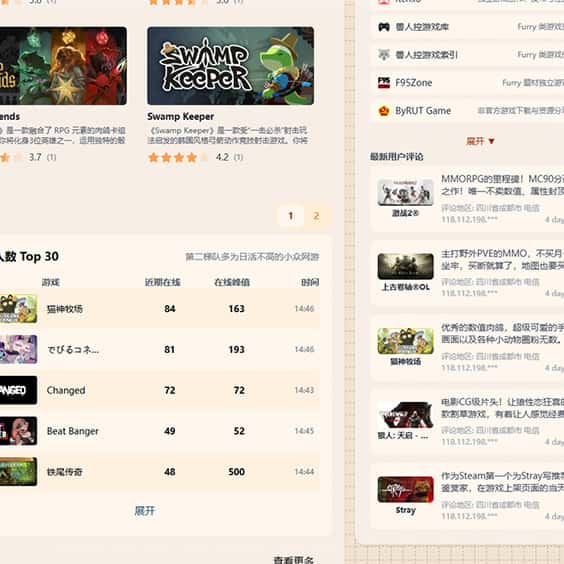This screenshot has height=564, width=564.
Task: Click the card-game banner left of Swamp Keeper
Action: pyautogui.click(x=63, y=66)
